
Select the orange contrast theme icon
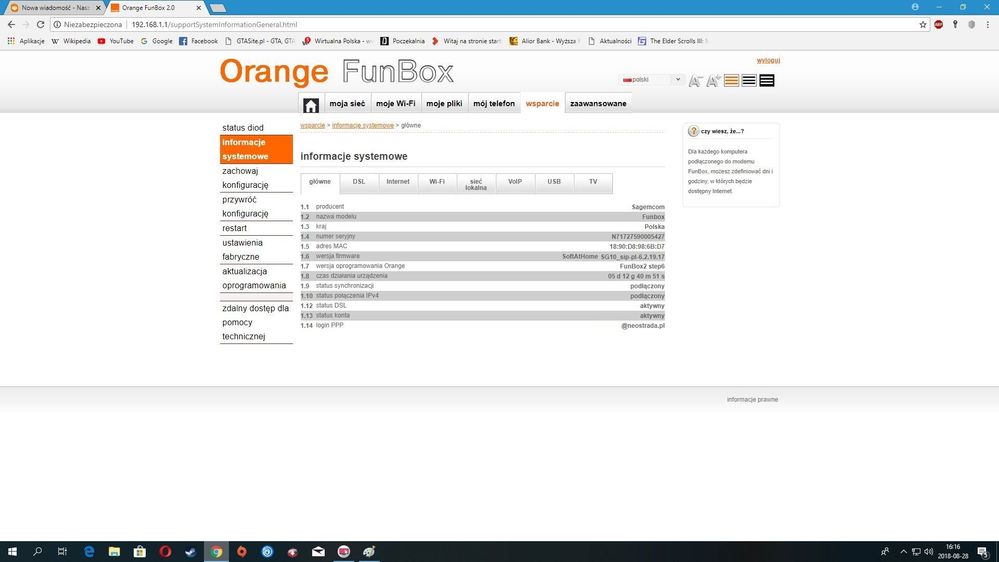tap(731, 80)
